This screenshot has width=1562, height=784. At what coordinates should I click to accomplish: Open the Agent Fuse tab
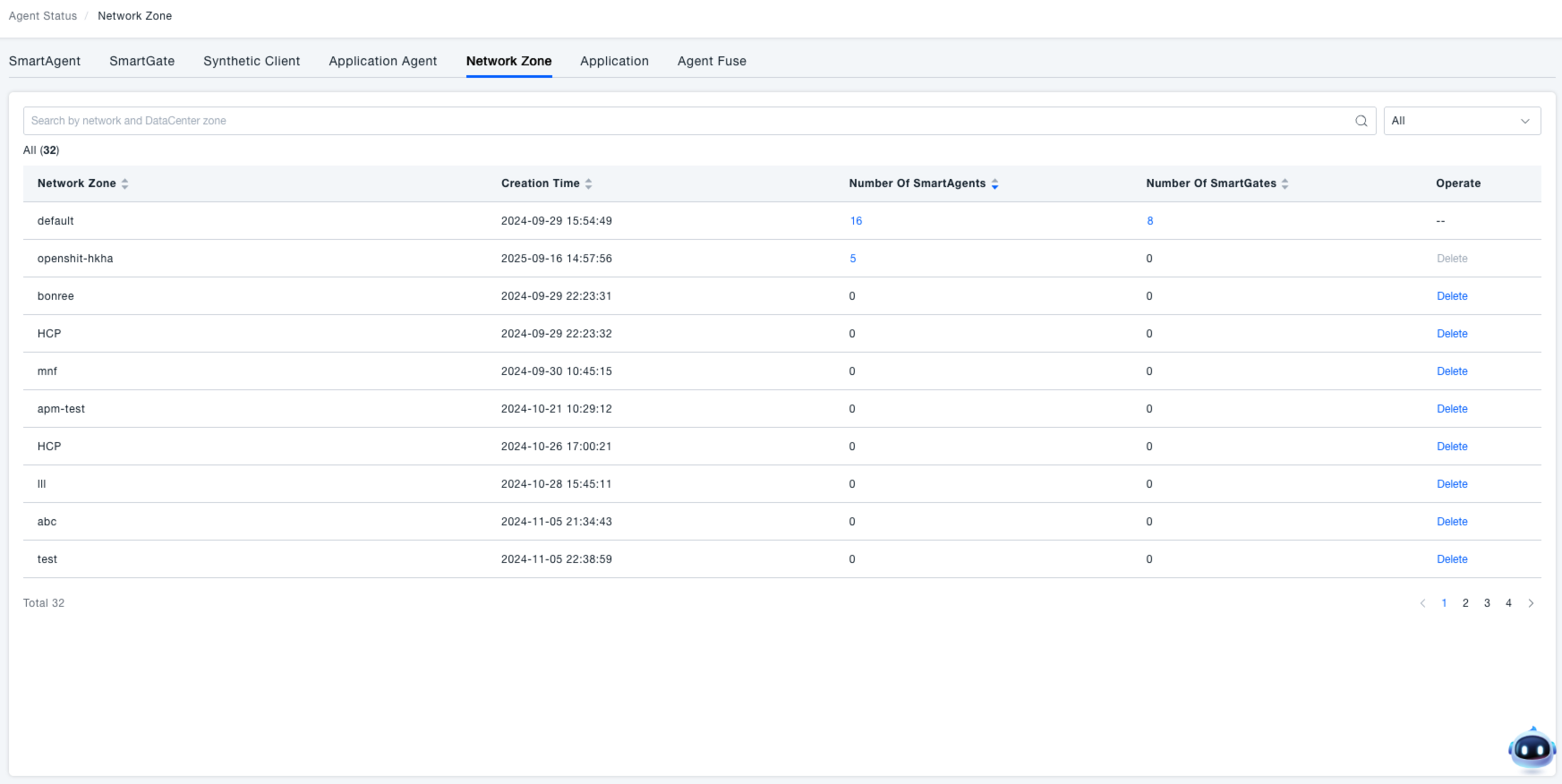(x=712, y=61)
